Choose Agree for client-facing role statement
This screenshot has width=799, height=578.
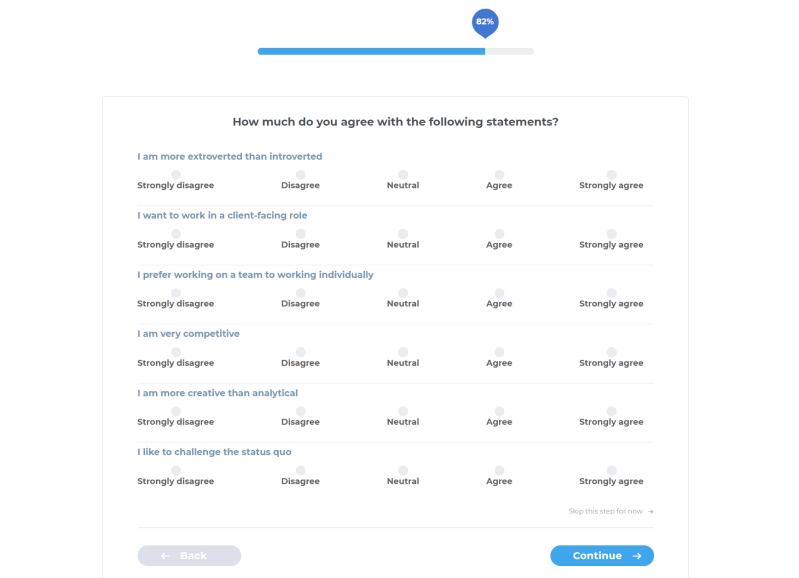[499, 234]
